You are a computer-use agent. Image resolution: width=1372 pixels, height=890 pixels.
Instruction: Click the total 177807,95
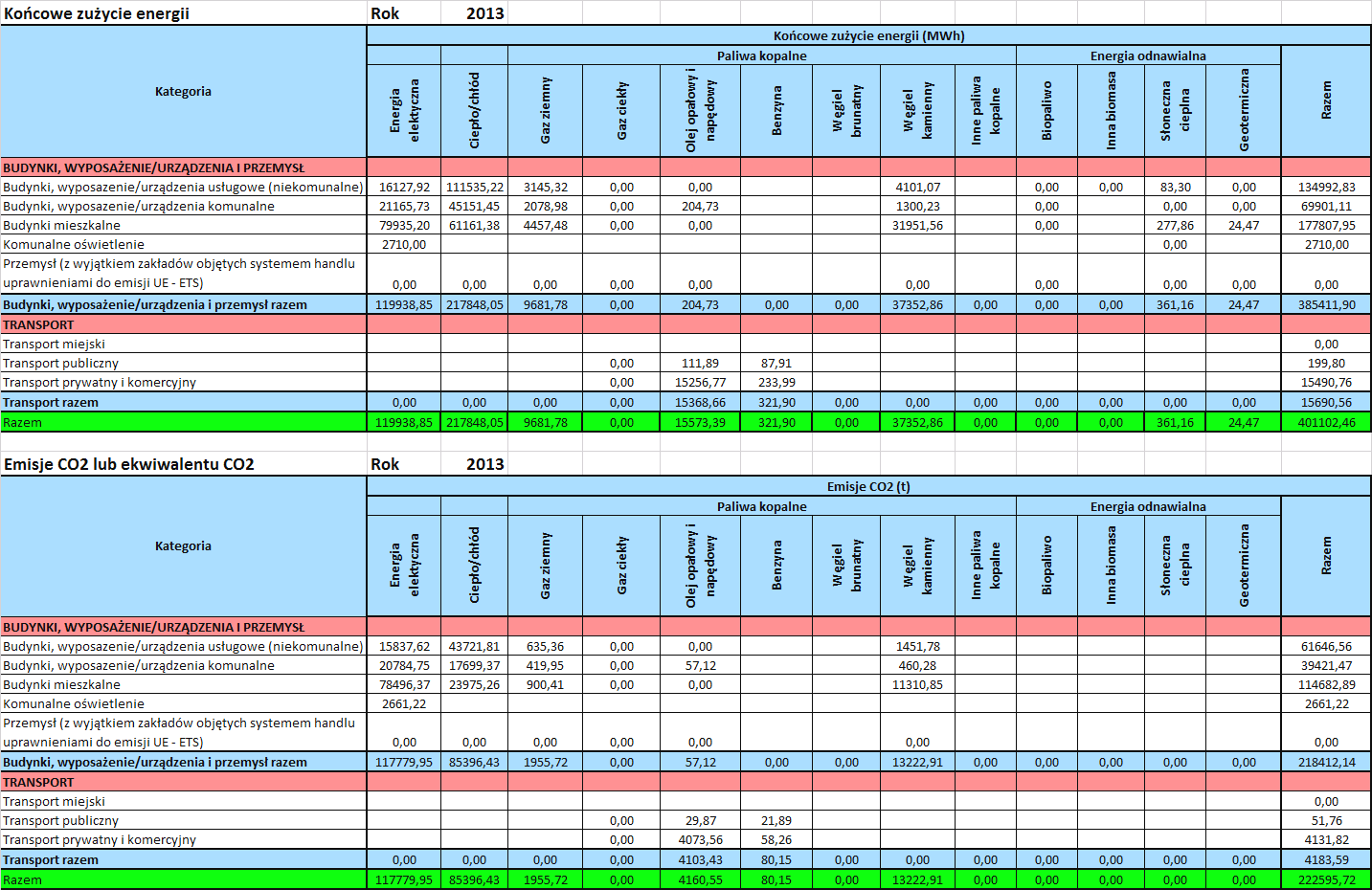(1326, 225)
